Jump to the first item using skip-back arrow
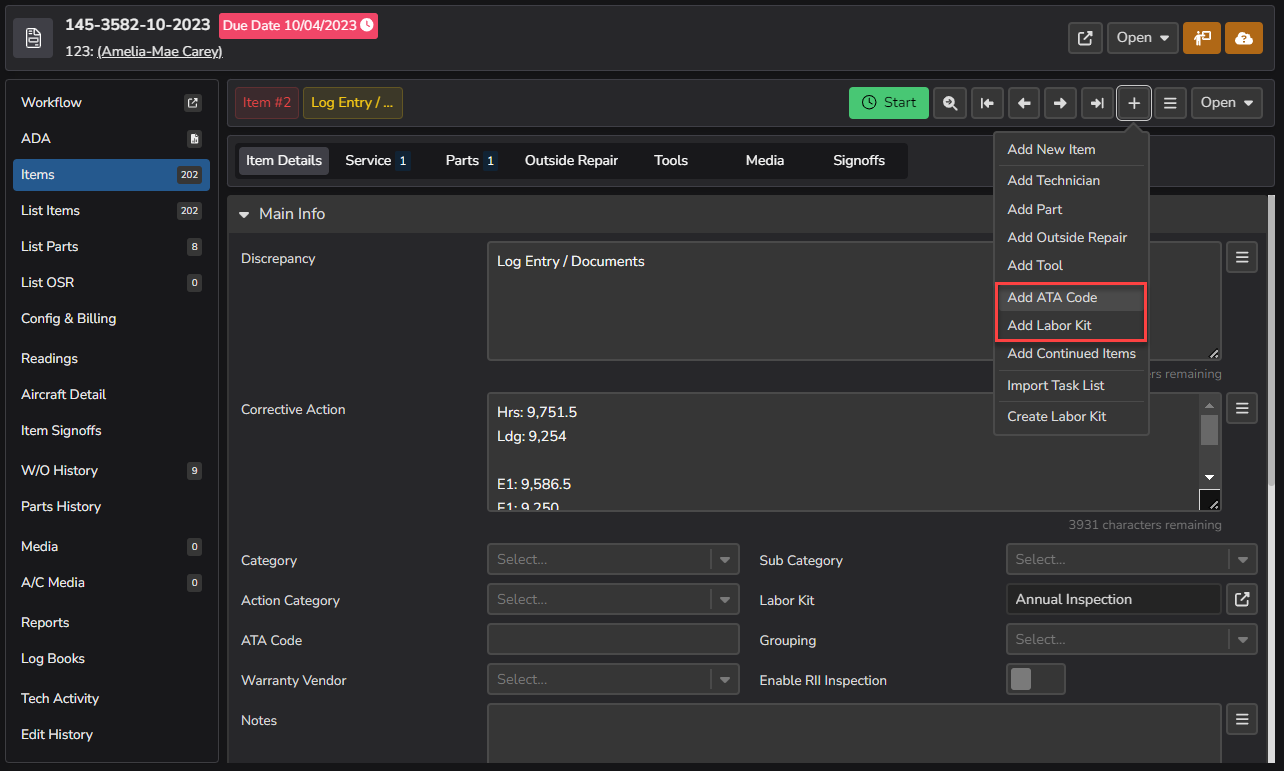Viewport: 1284px width, 771px height. (986, 102)
